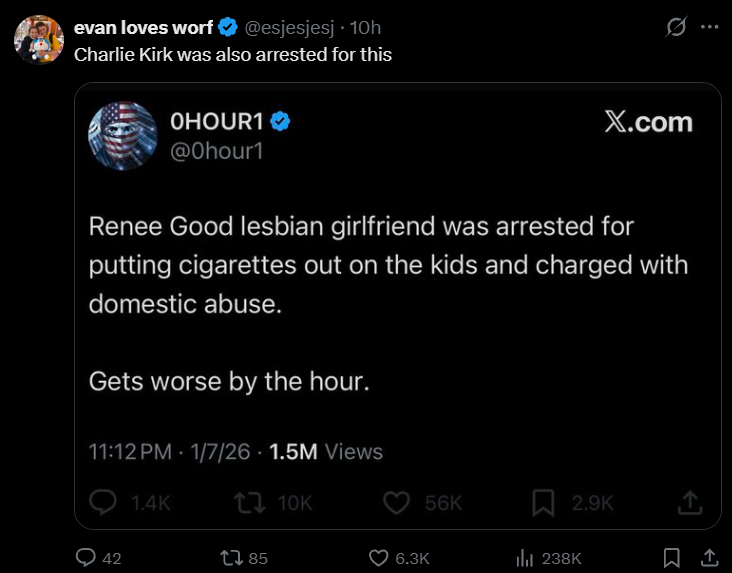Click the share icon inside quoted post

point(690,502)
